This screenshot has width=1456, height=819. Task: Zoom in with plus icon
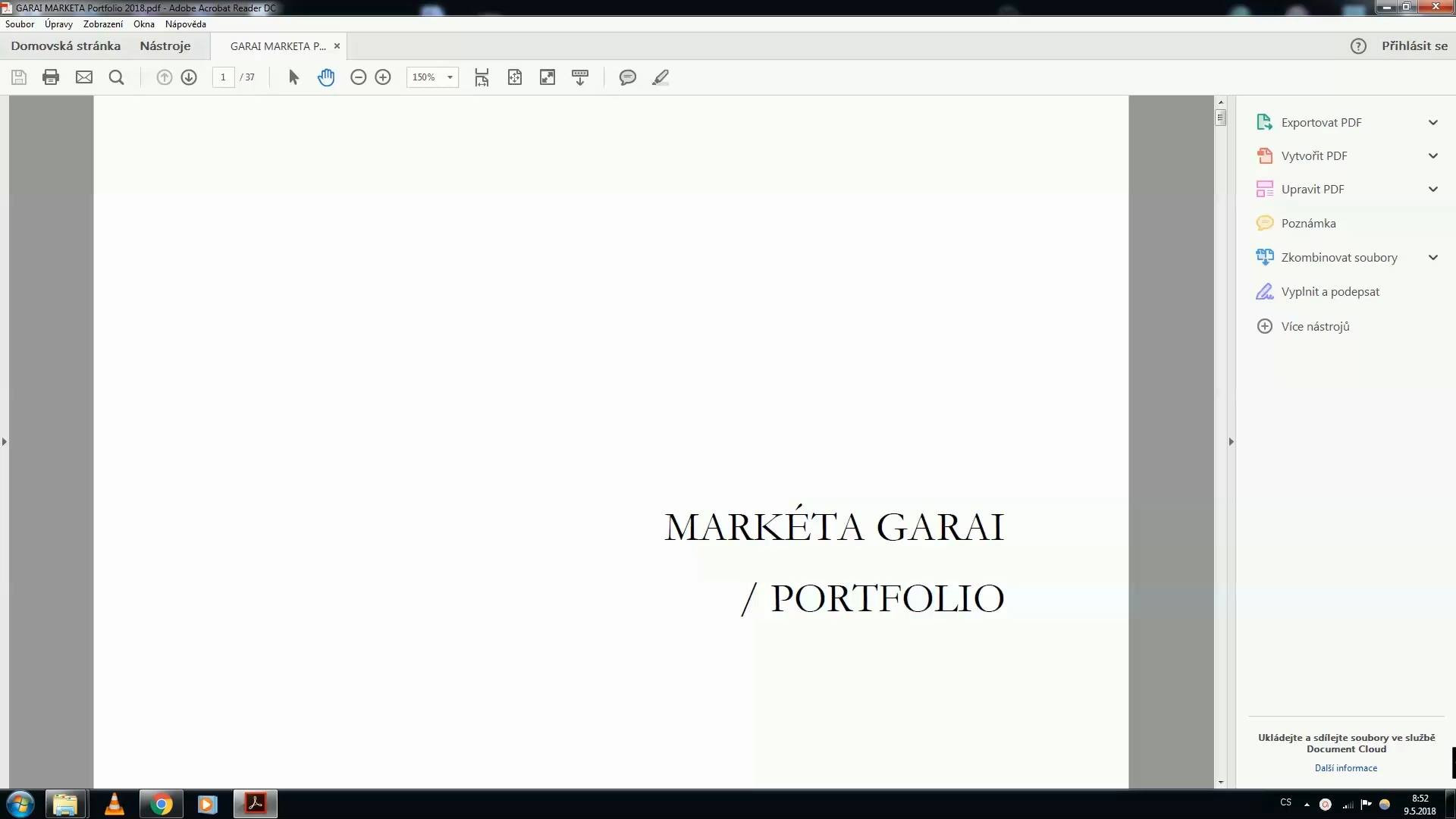pos(383,77)
